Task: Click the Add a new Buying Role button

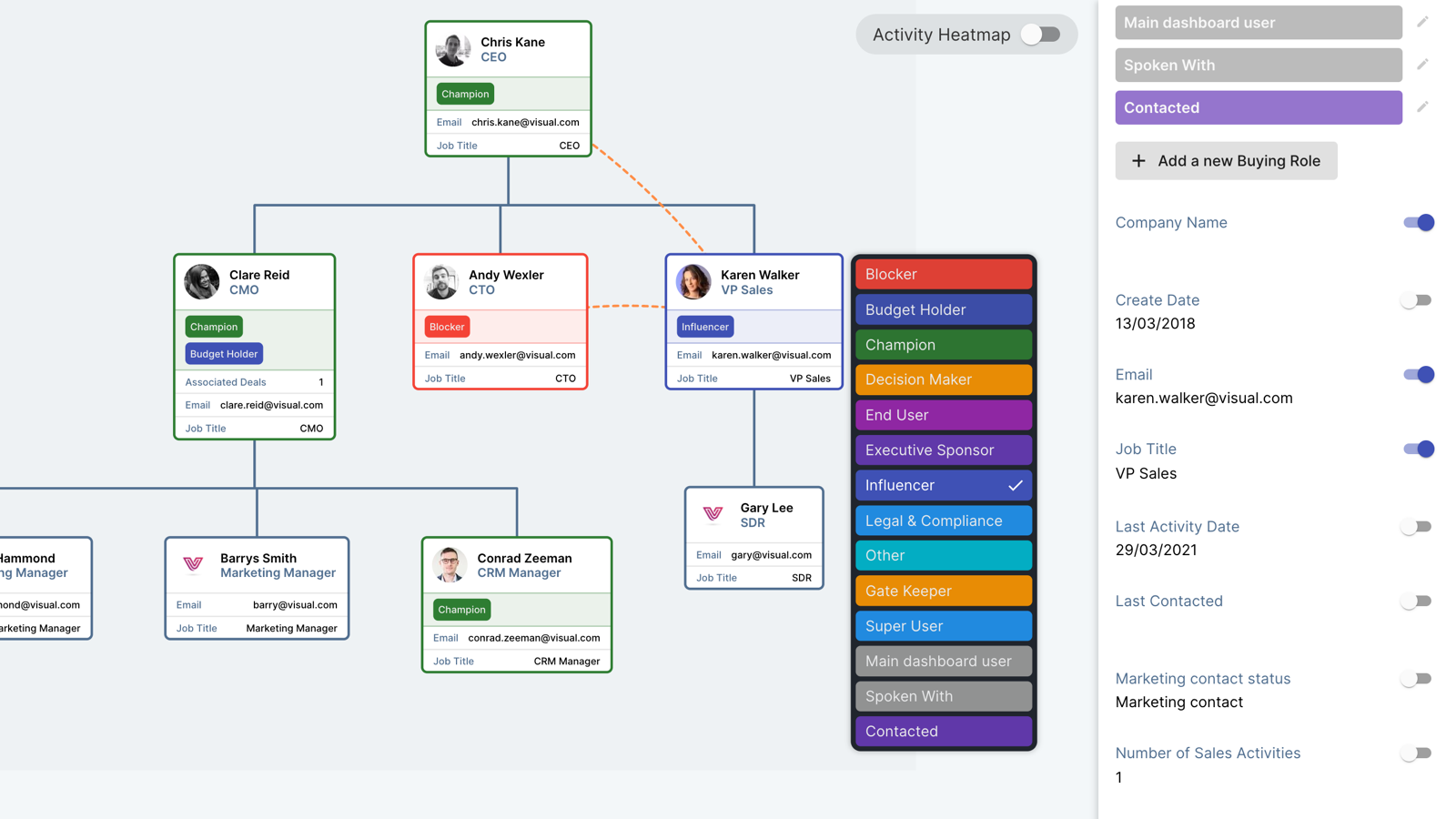Action: [x=1226, y=160]
